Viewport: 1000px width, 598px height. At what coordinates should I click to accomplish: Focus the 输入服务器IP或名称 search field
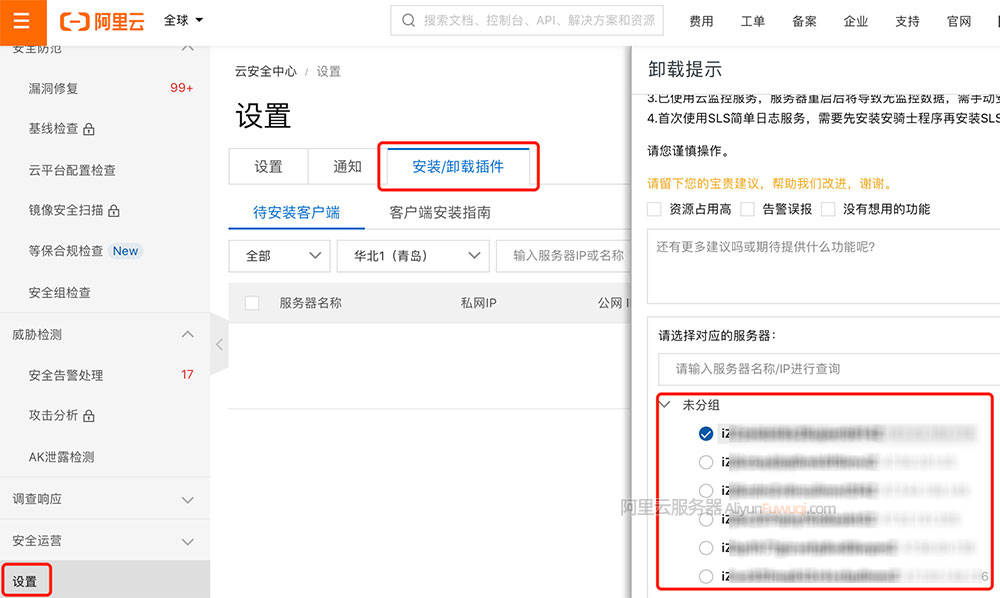tap(564, 256)
